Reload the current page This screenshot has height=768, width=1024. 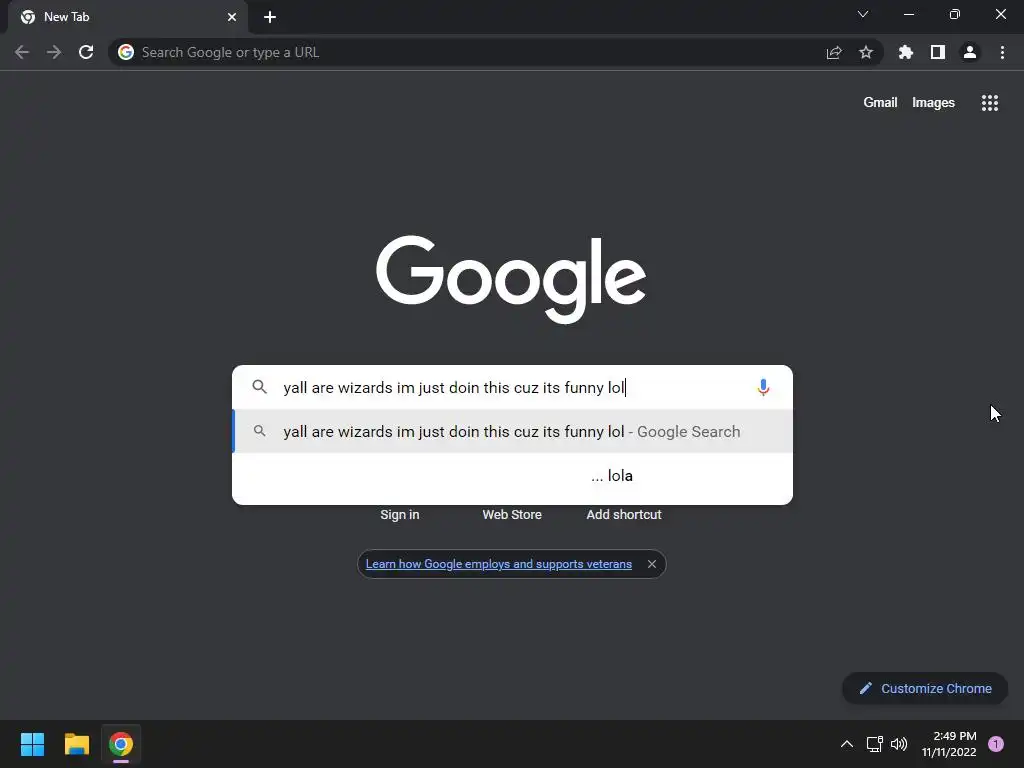click(86, 52)
